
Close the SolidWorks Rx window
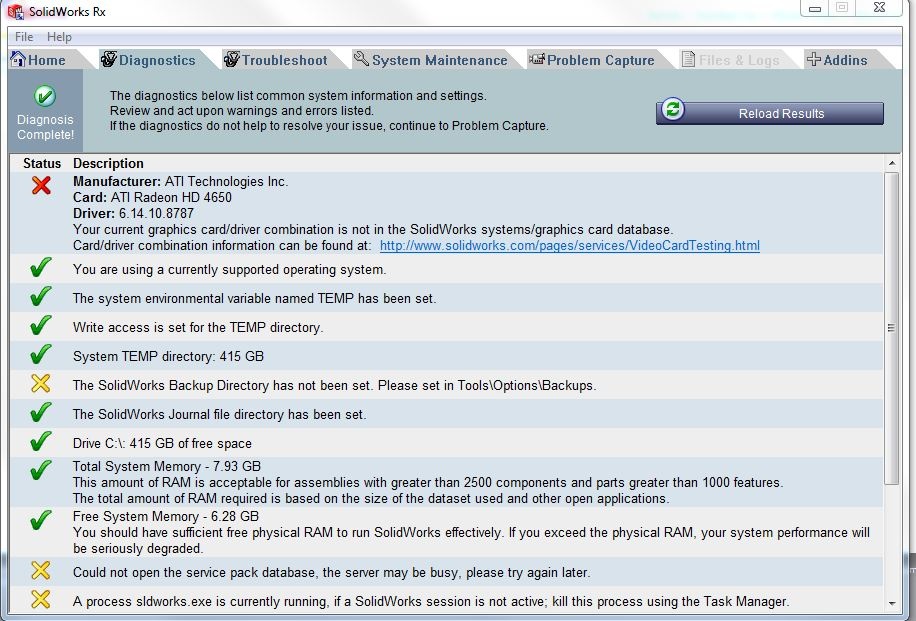tap(880, 8)
